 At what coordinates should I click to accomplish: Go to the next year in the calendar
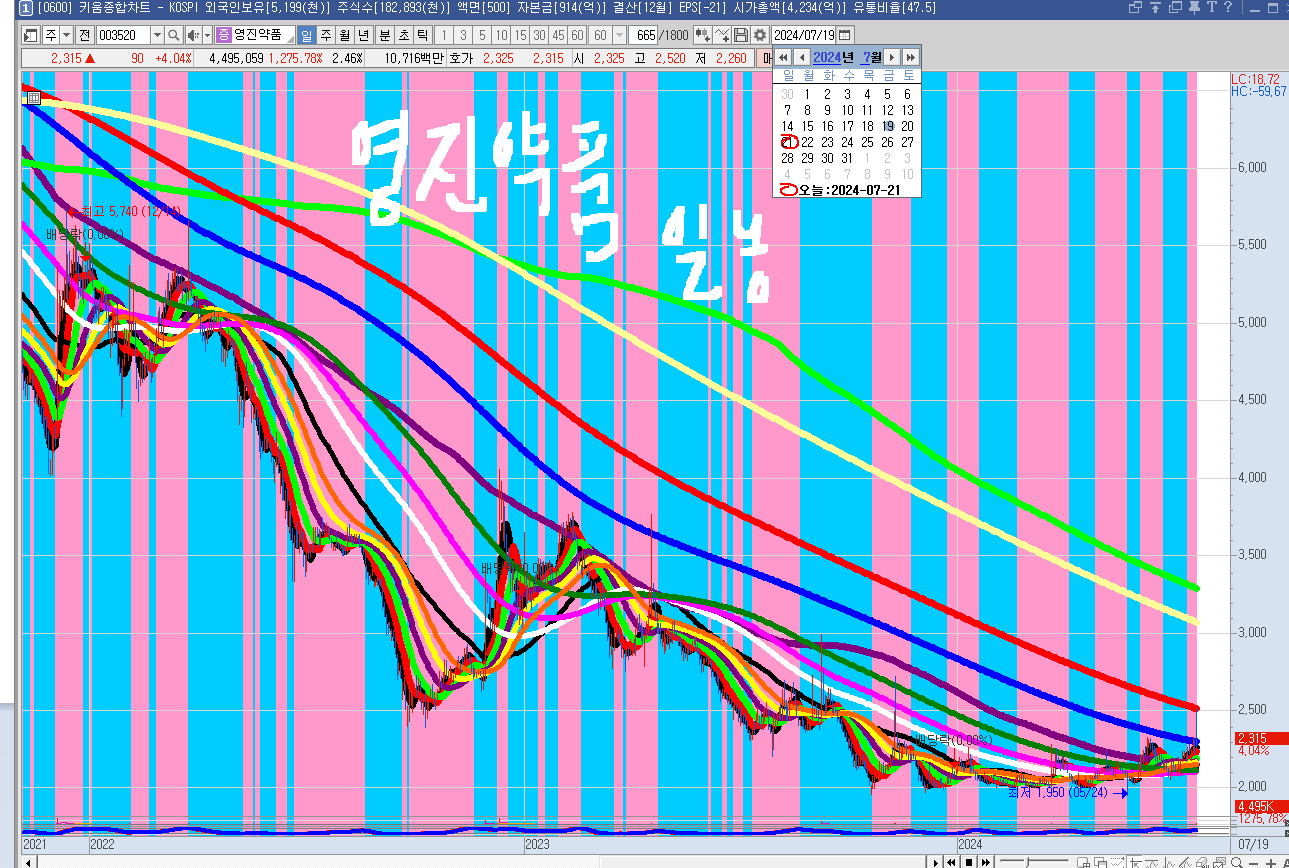click(x=910, y=57)
